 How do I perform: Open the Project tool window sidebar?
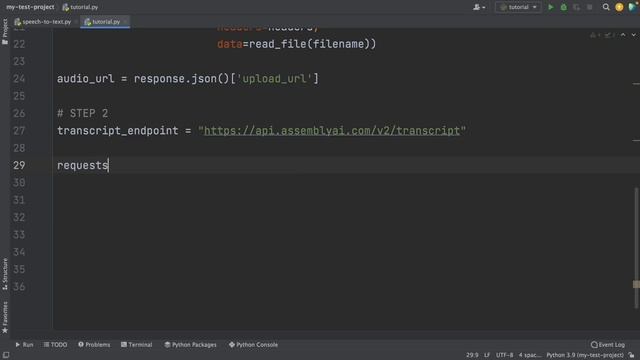pos(5,31)
